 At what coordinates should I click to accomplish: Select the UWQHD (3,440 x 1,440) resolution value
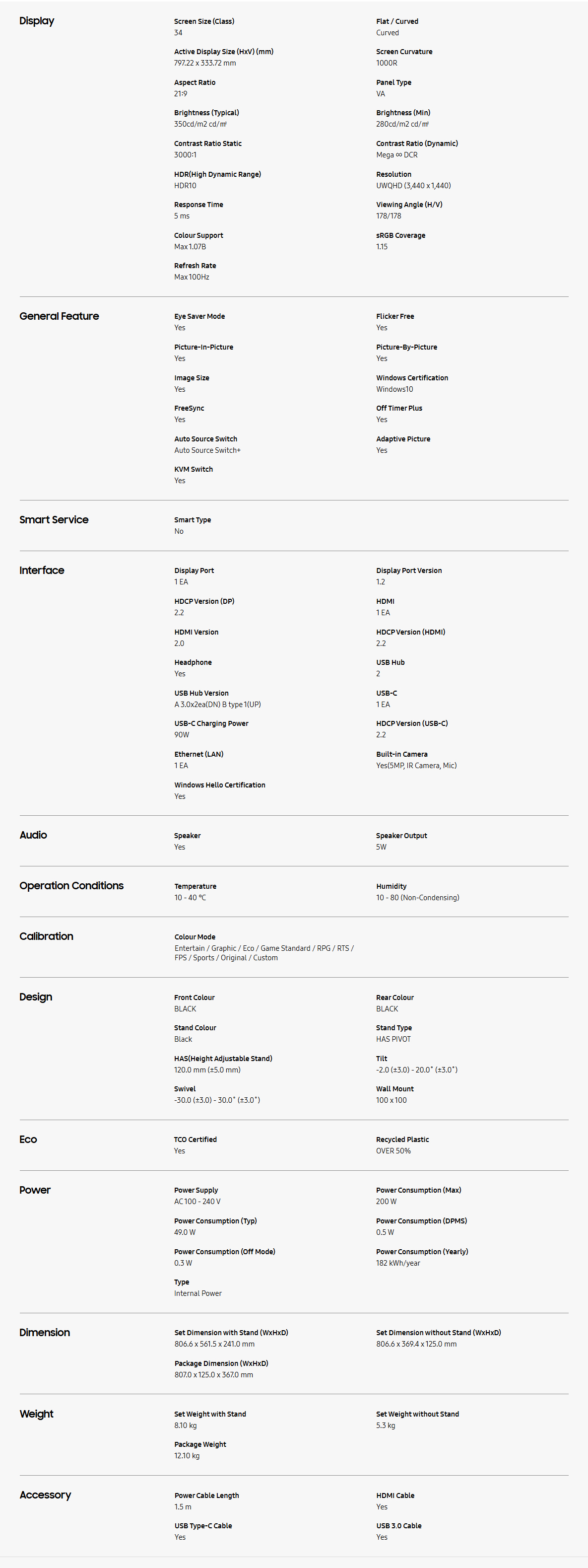[413, 186]
